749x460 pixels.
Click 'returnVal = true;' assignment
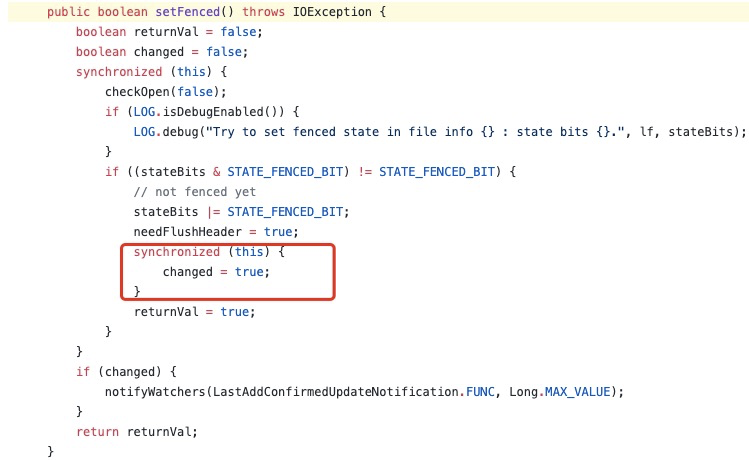point(194,312)
